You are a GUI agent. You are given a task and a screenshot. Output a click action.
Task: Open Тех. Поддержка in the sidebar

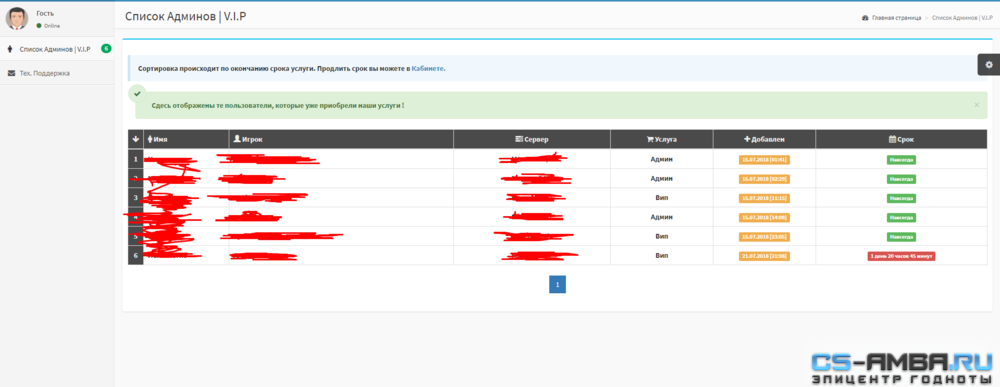point(57,73)
